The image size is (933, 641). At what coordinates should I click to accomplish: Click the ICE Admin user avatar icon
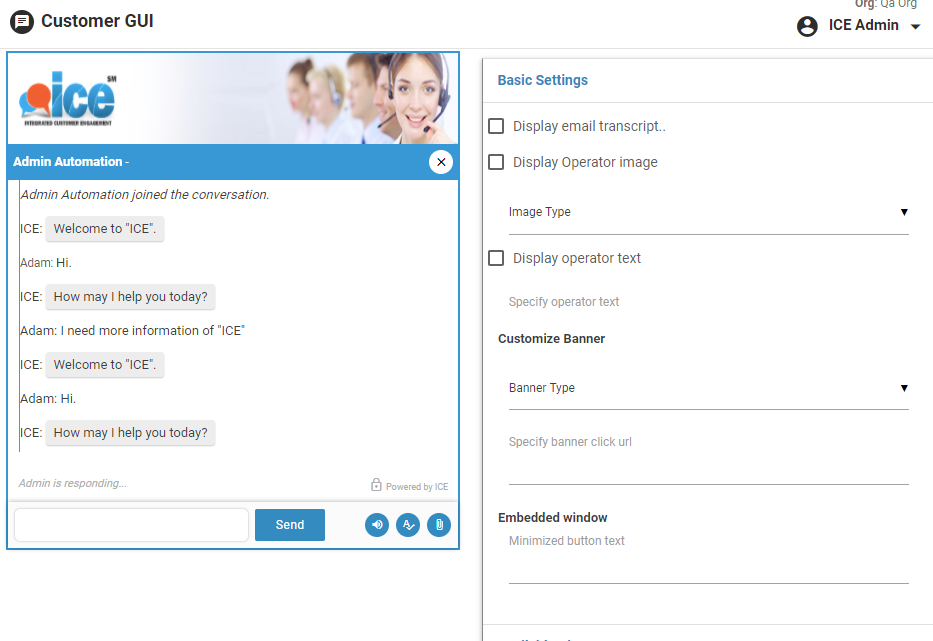(x=807, y=26)
